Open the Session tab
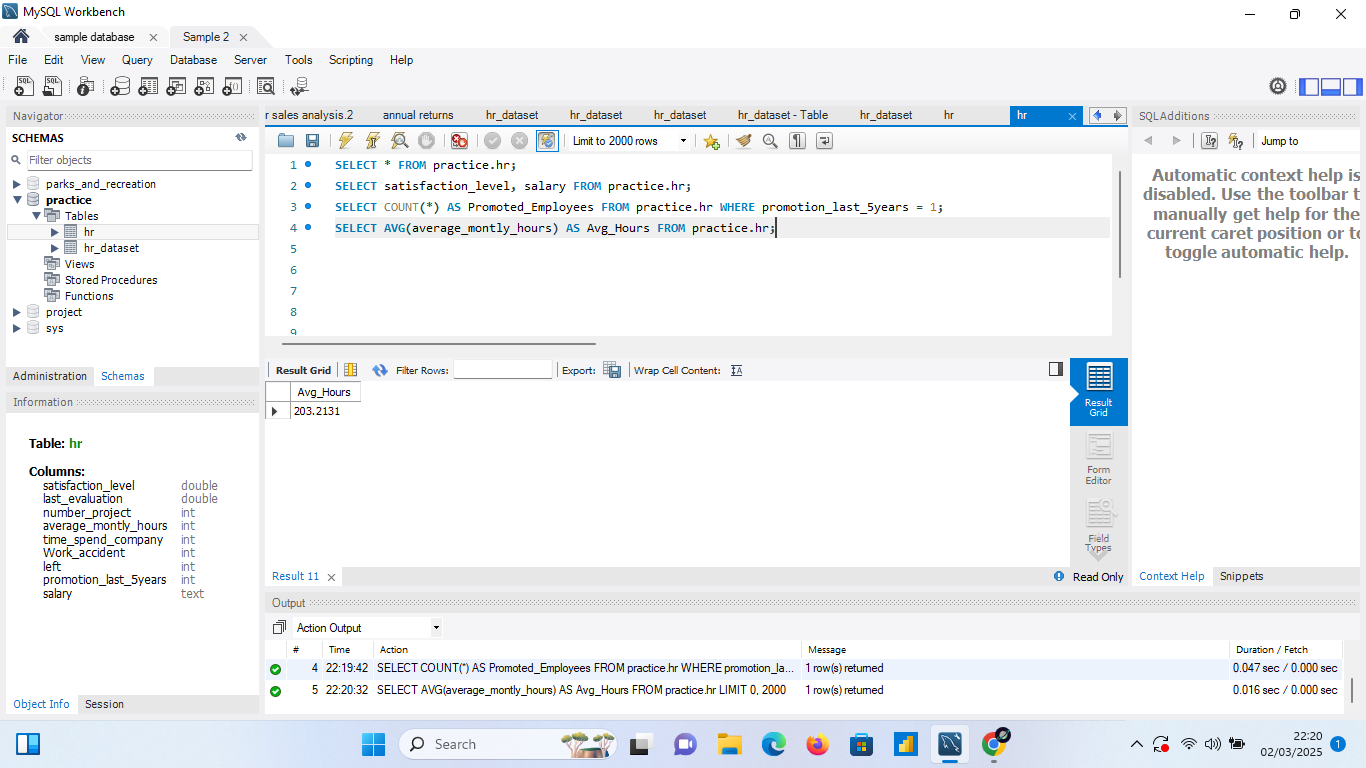This screenshot has height=768, width=1366. (104, 704)
